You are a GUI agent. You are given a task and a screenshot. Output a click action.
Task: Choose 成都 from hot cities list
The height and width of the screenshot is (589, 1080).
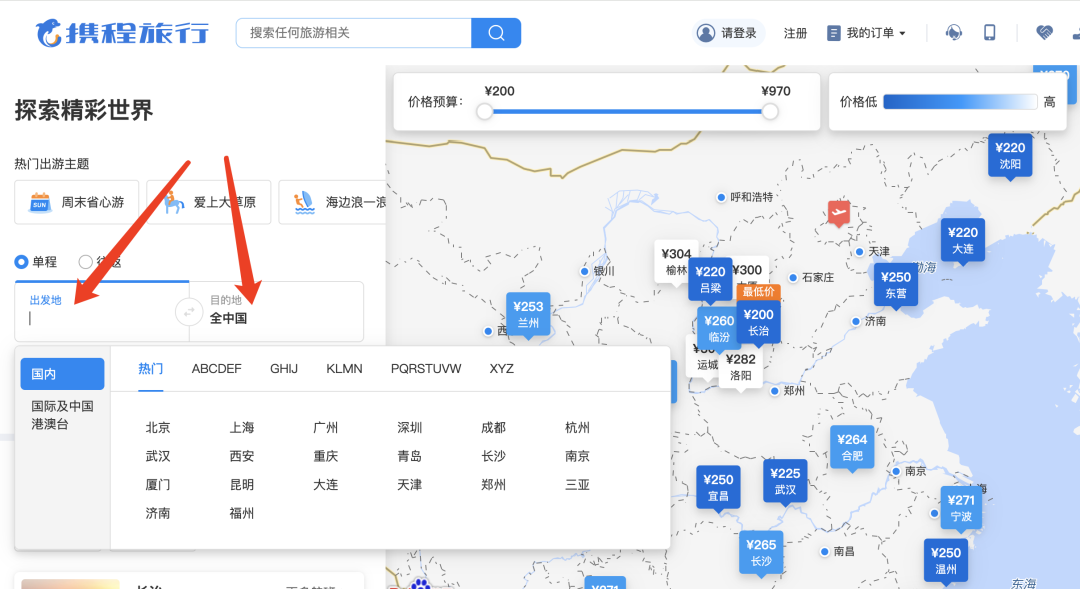click(493, 428)
